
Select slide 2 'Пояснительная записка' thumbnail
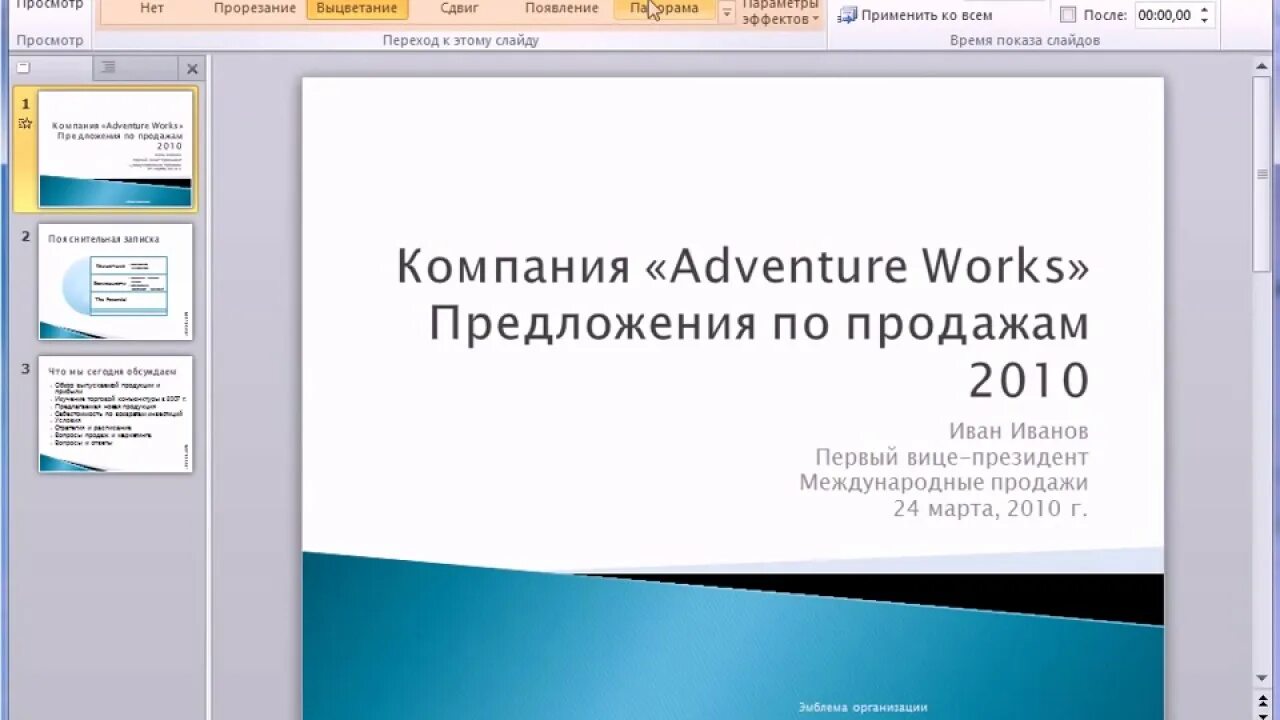pyautogui.click(x=115, y=281)
